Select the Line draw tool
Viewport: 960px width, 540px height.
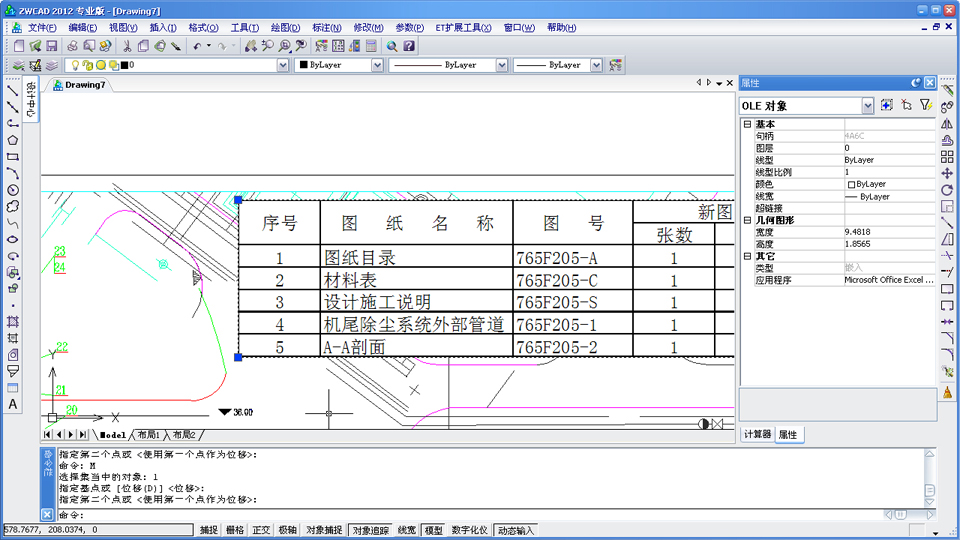(x=13, y=90)
